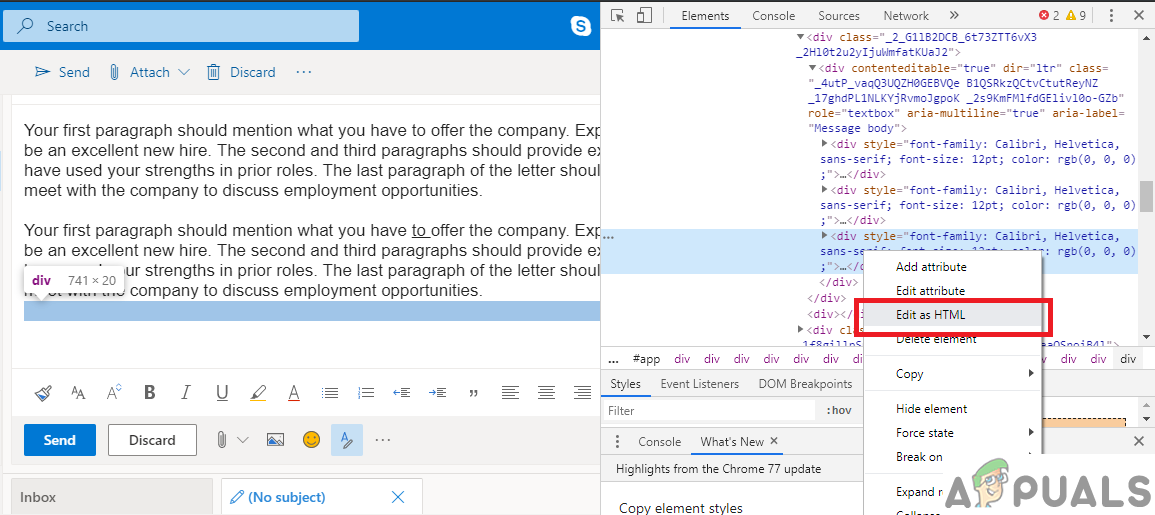
Task: Click the Quote icon
Action: [x=474, y=393]
